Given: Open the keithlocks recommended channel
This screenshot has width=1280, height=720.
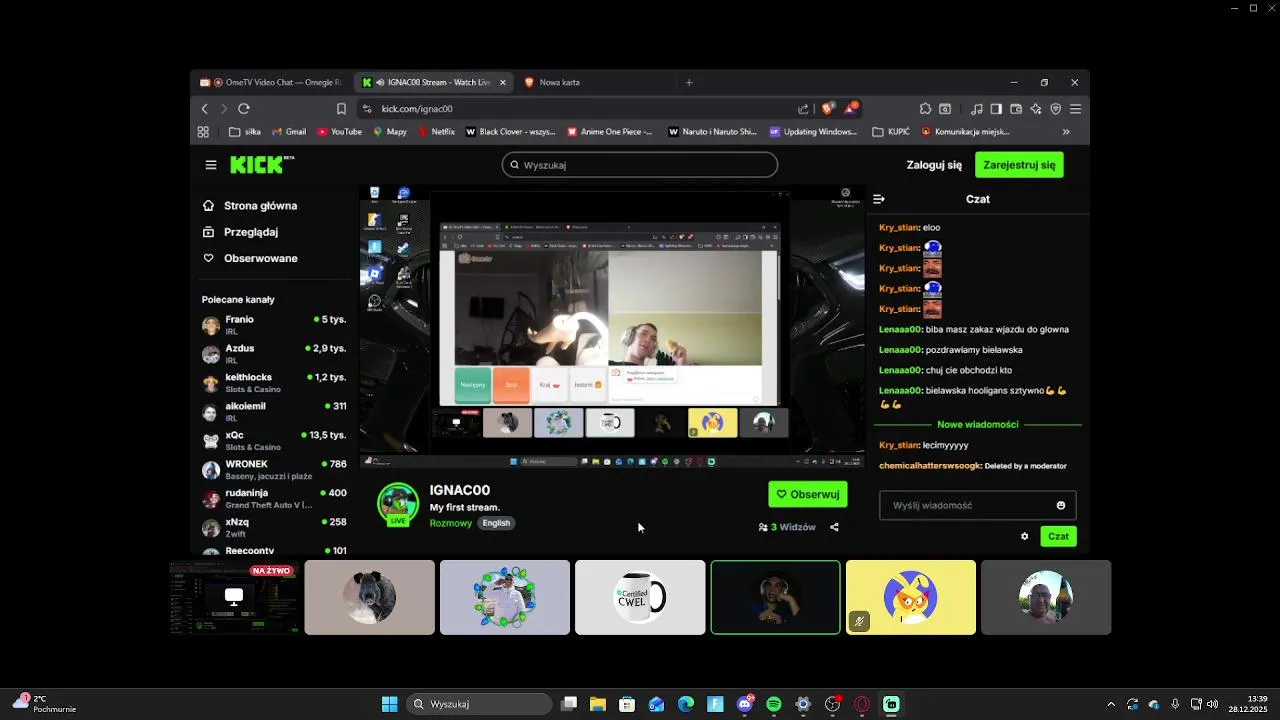Looking at the screenshot, I should 274,383.
